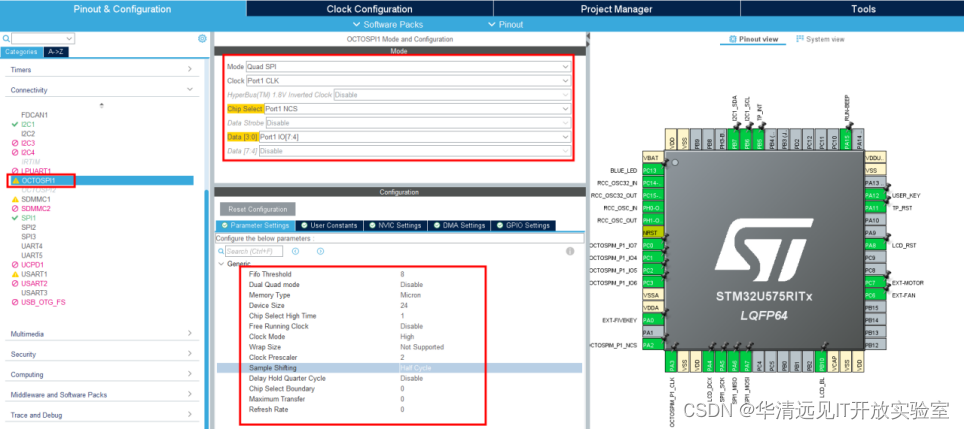
Task: Click the parameter search magnifier icon
Action: [x=221, y=252]
